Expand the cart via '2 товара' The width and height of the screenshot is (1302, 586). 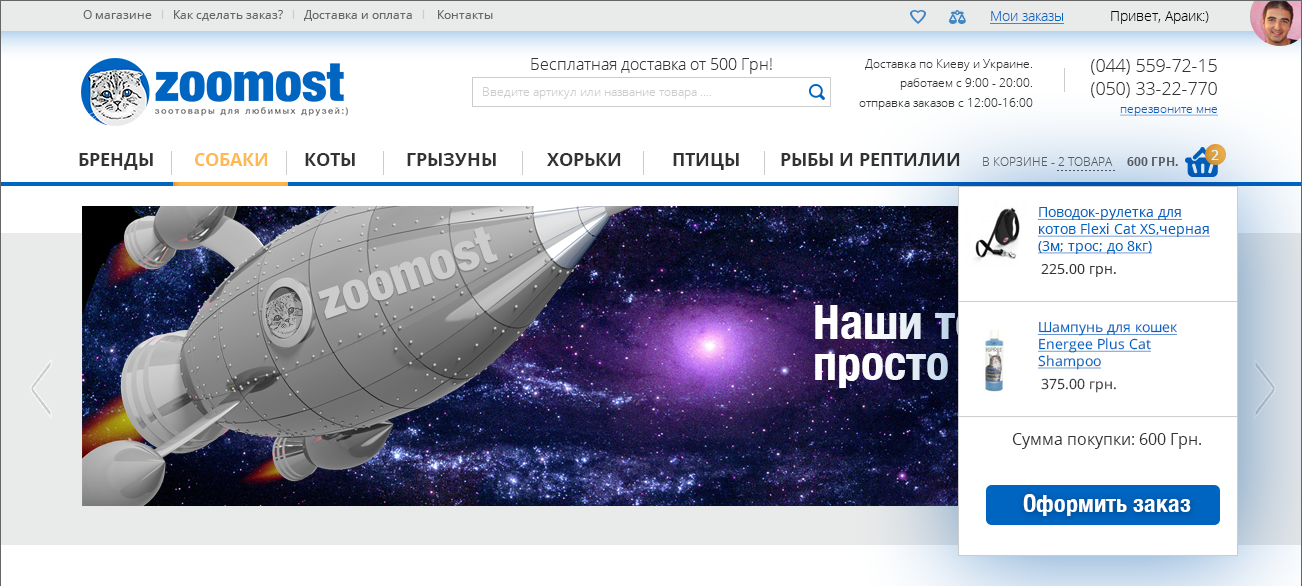[1085, 162]
